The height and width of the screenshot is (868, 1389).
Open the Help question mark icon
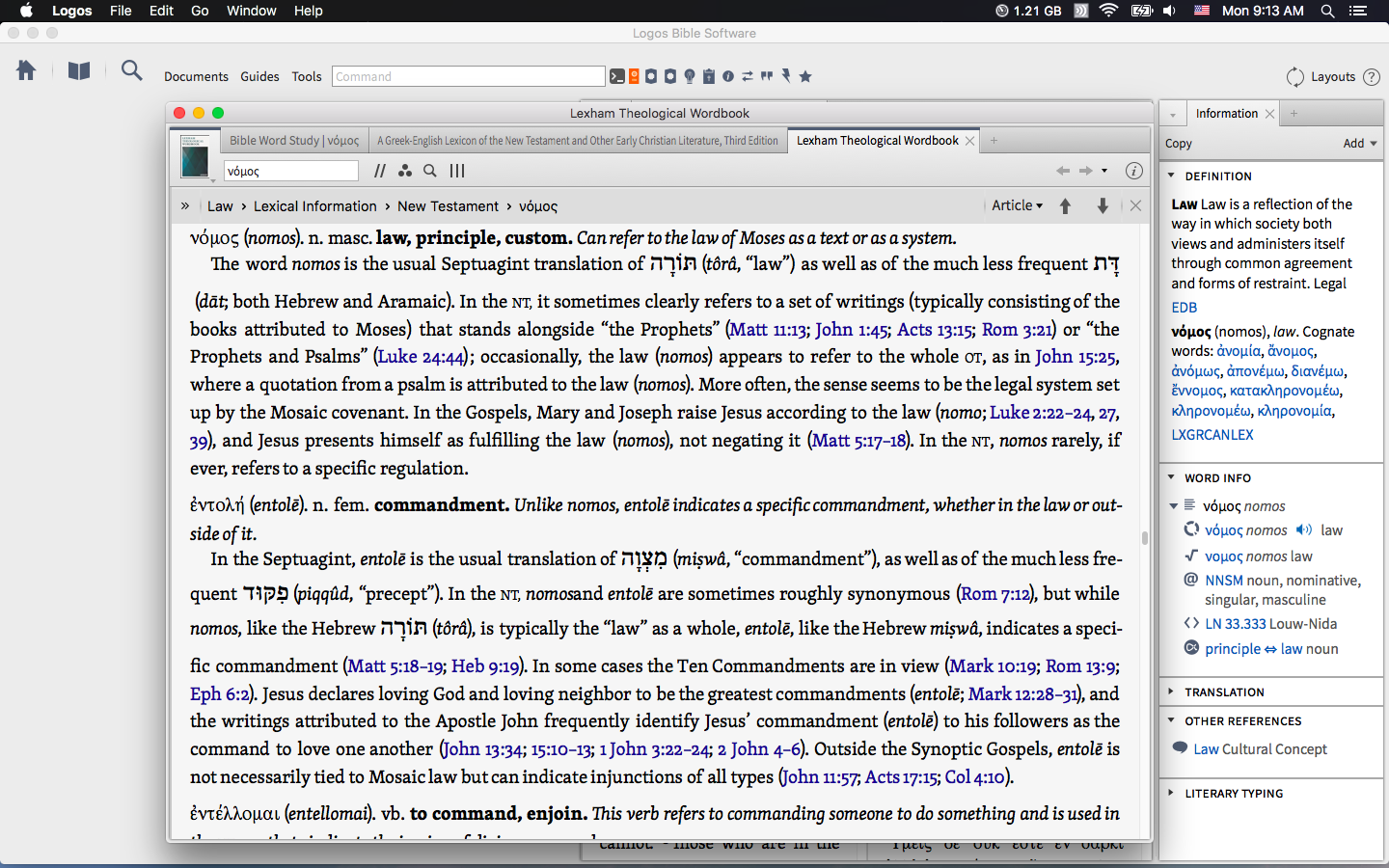tap(1371, 77)
